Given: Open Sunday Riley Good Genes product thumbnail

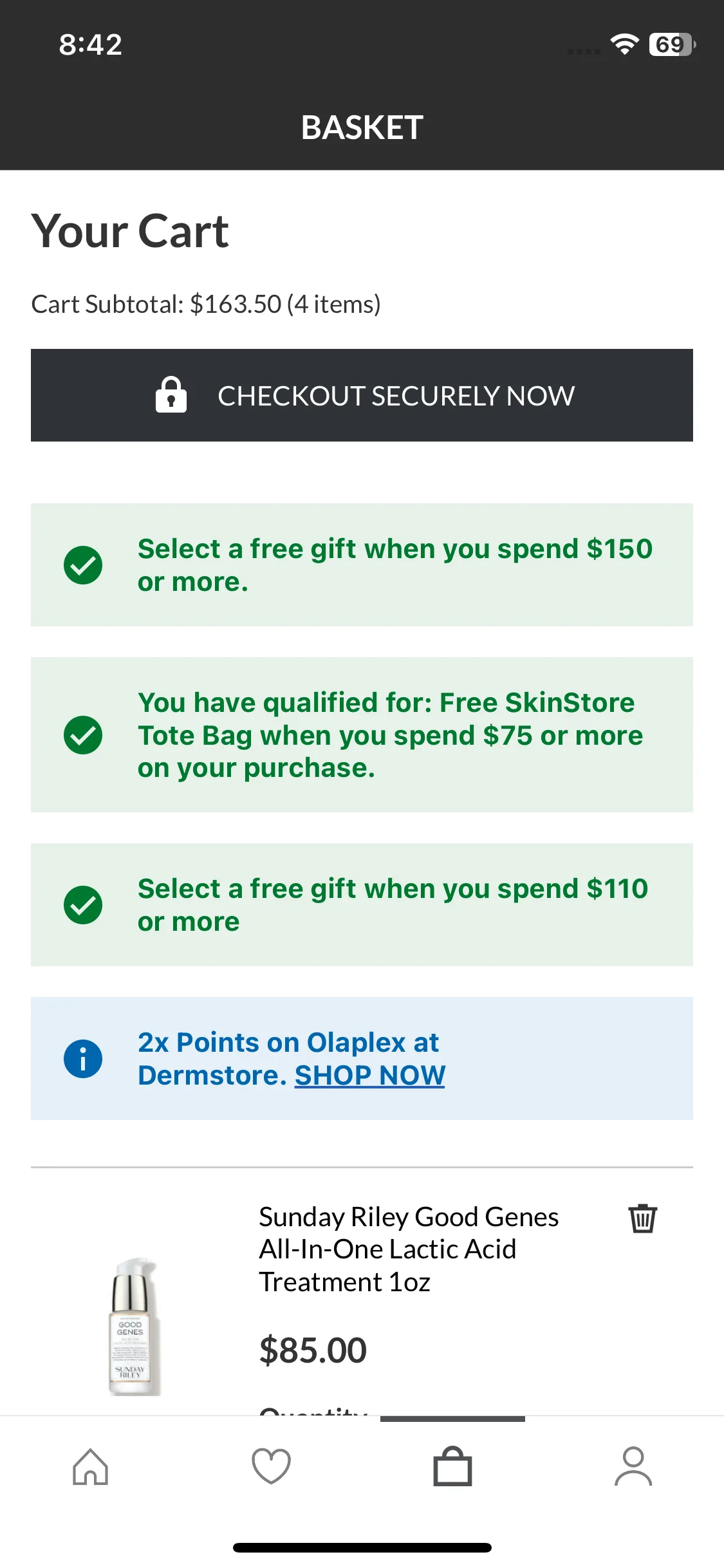Looking at the screenshot, I should coord(134,1327).
